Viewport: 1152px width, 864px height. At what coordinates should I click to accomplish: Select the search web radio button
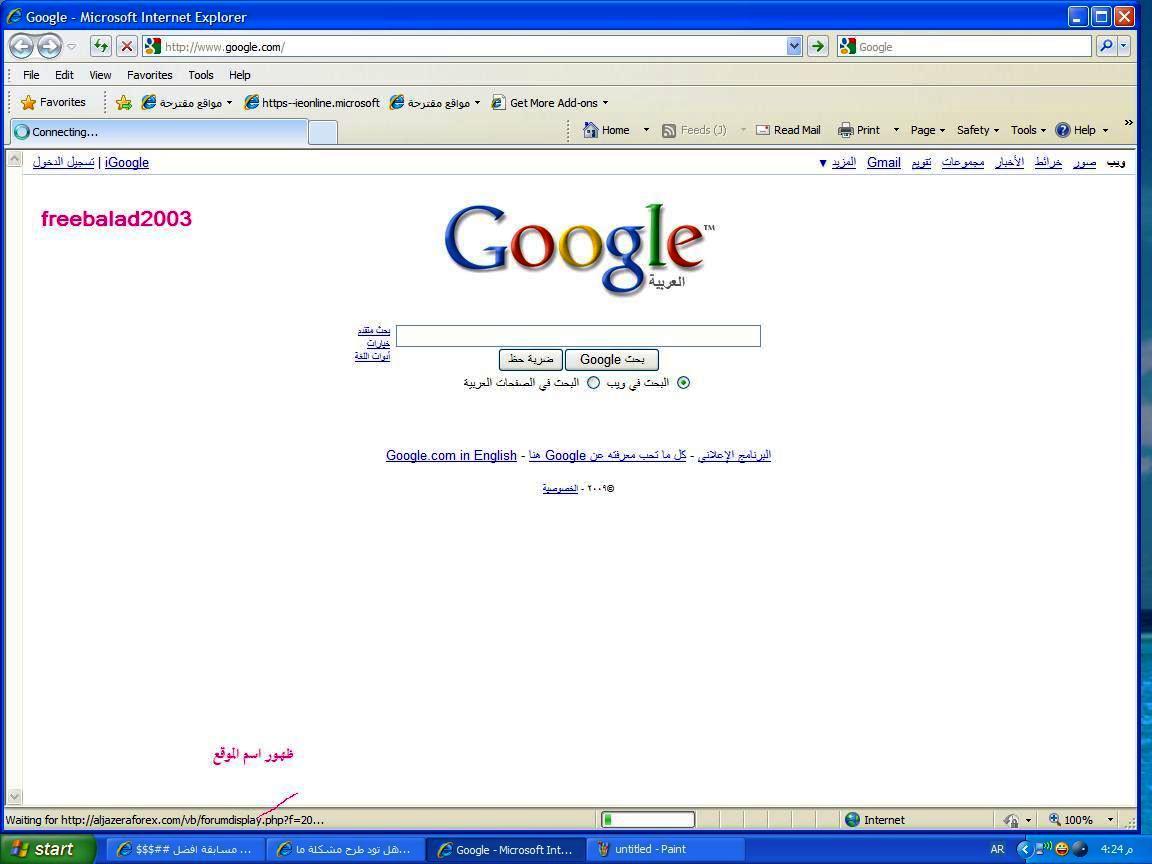pyautogui.click(x=684, y=383)
